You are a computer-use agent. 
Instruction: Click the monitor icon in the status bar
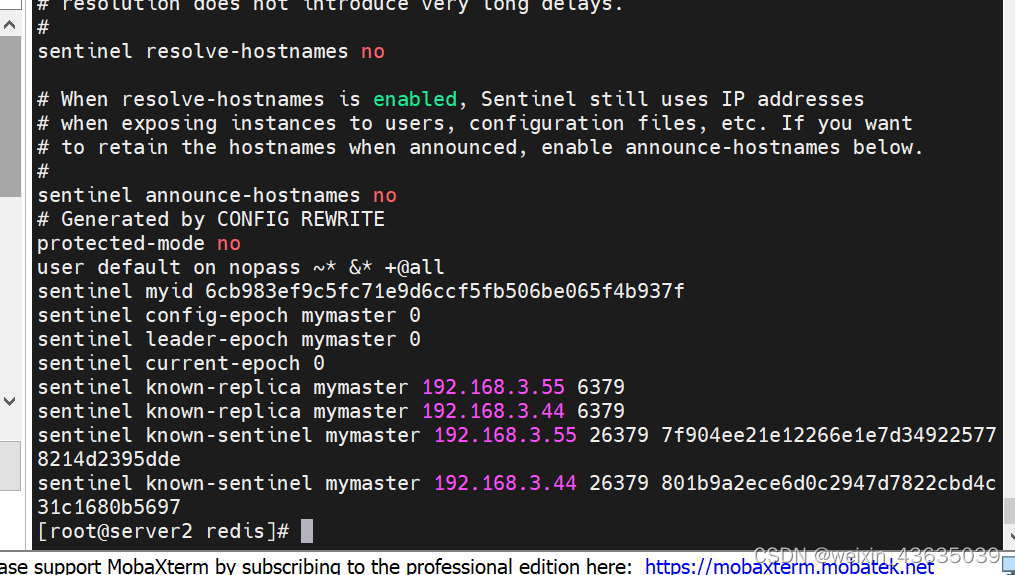point(1009,569)
